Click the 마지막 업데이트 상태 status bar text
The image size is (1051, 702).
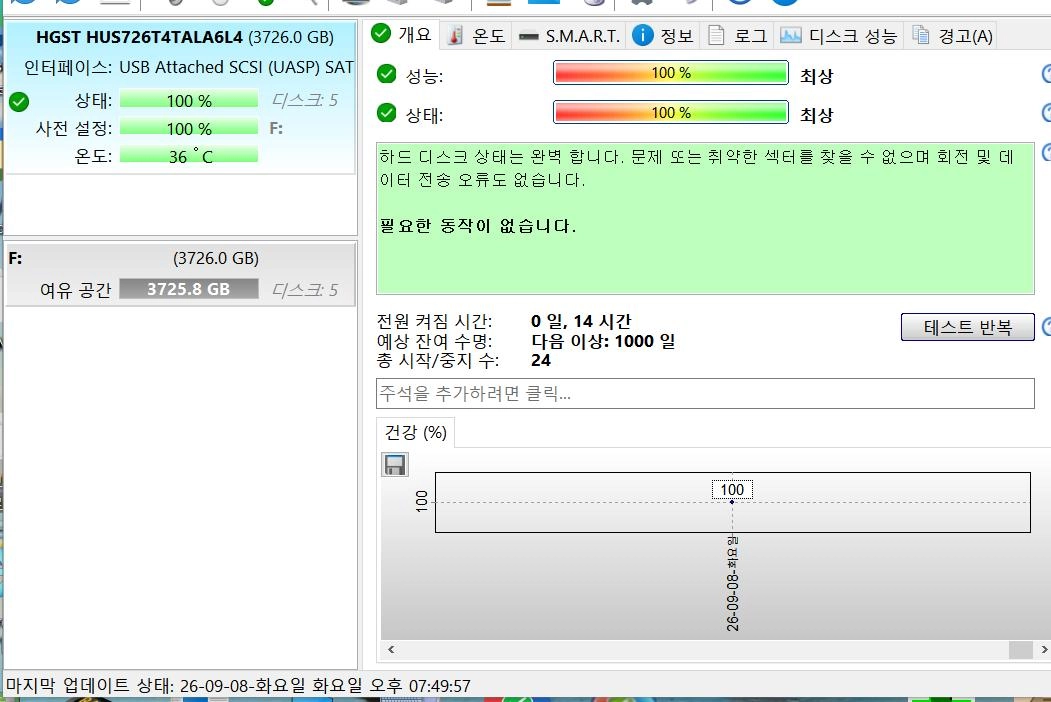coord(238,685)
